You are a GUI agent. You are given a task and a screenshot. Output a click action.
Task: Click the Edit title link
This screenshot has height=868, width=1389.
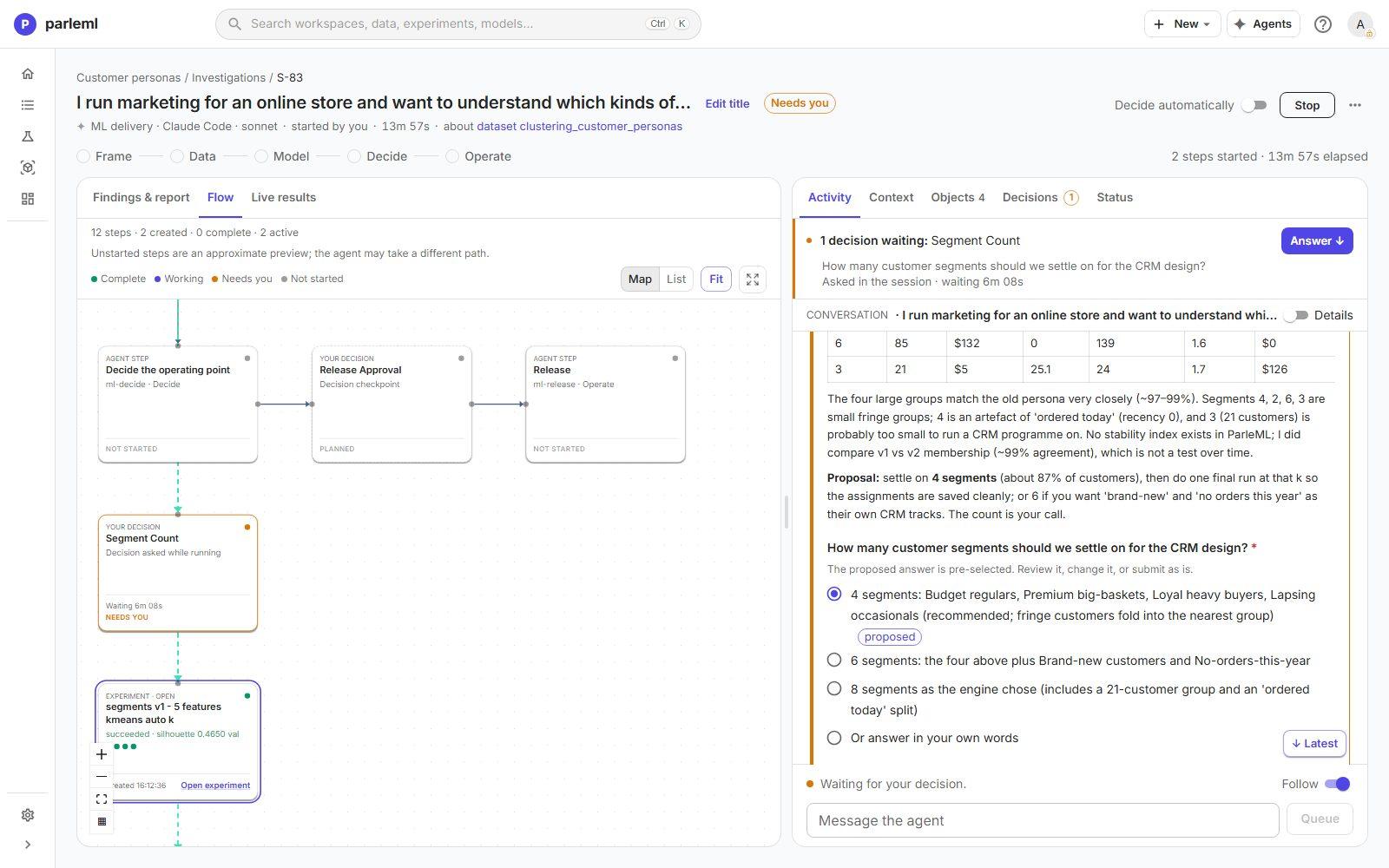[727, 104]
